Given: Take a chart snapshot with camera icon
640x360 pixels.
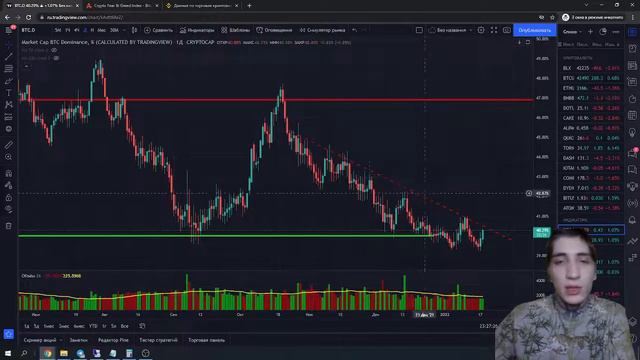Looking at the screenshot, I should (507, 30).
